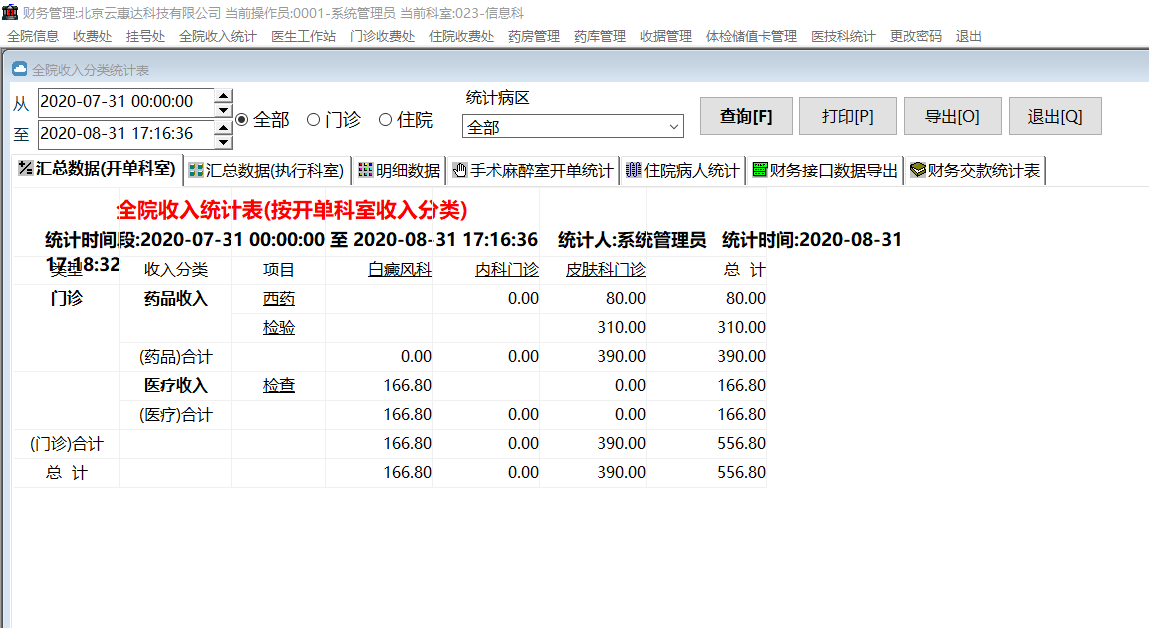Image resolution: width=1149 pixels, height=628 pixels.
Task: Select the 全部 radio button
Action: pos(242,120)
